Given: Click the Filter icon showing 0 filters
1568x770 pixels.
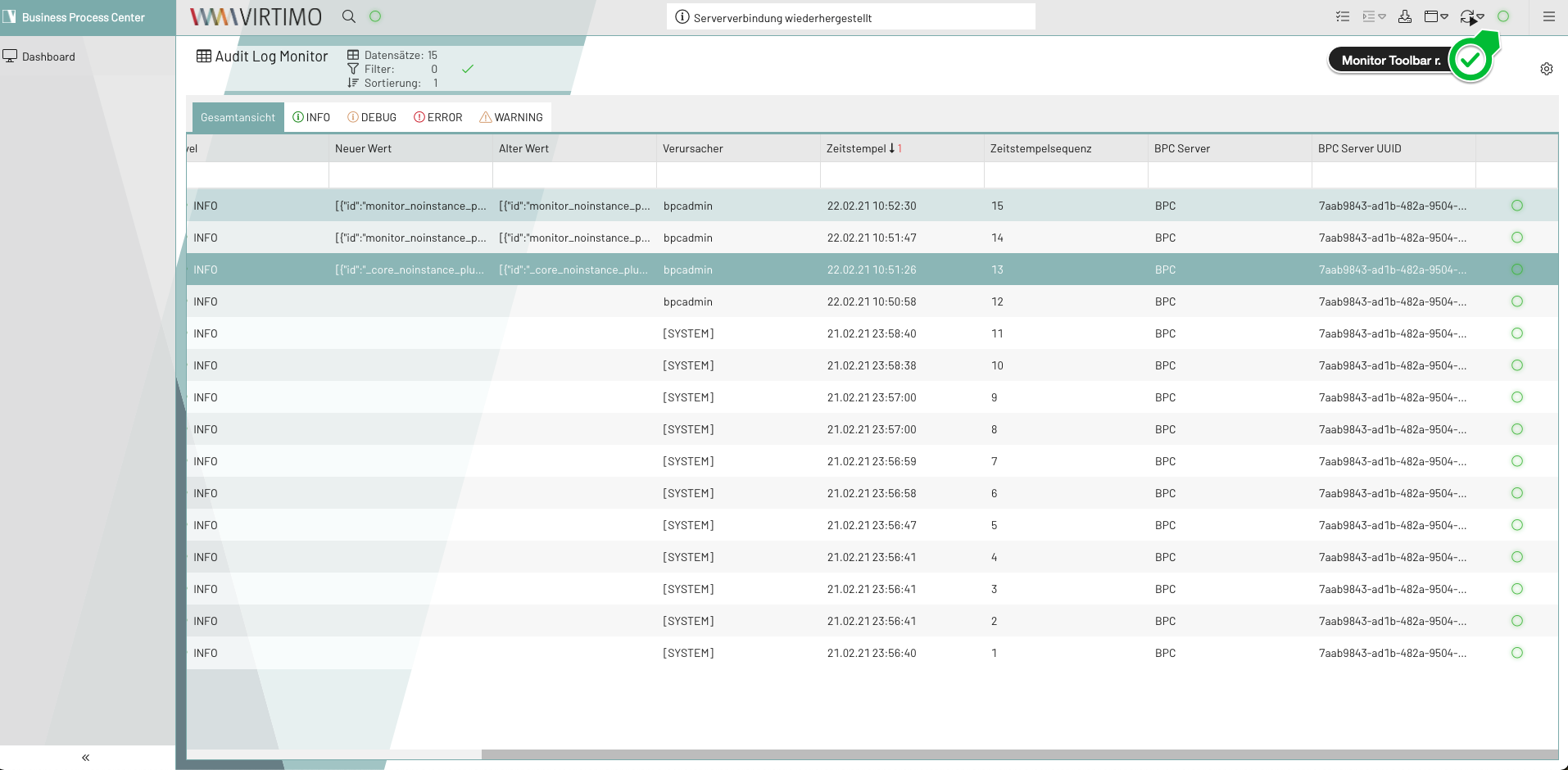Looking at the screenshot, I should click(353, 69).
